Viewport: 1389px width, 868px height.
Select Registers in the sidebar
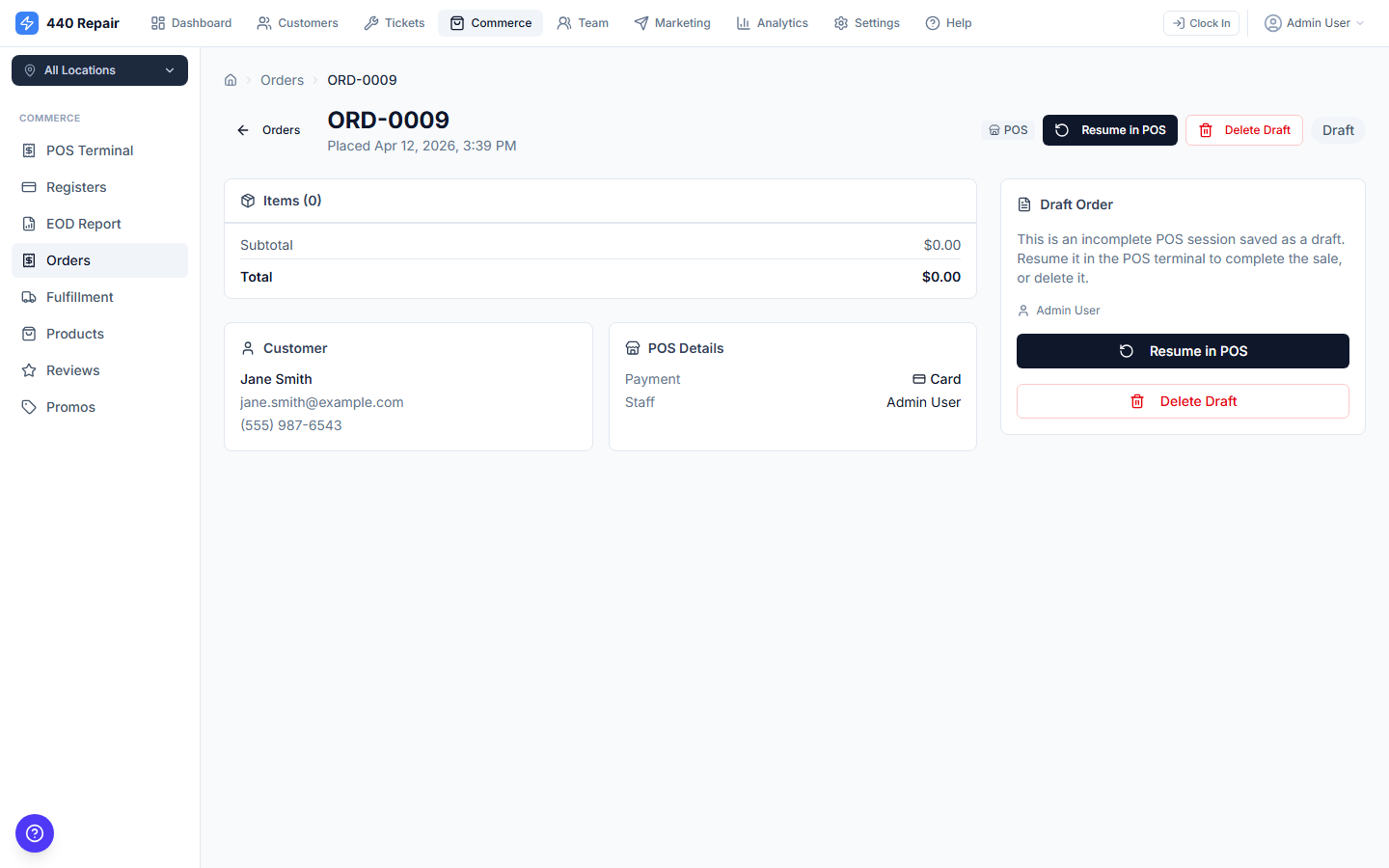74,186
